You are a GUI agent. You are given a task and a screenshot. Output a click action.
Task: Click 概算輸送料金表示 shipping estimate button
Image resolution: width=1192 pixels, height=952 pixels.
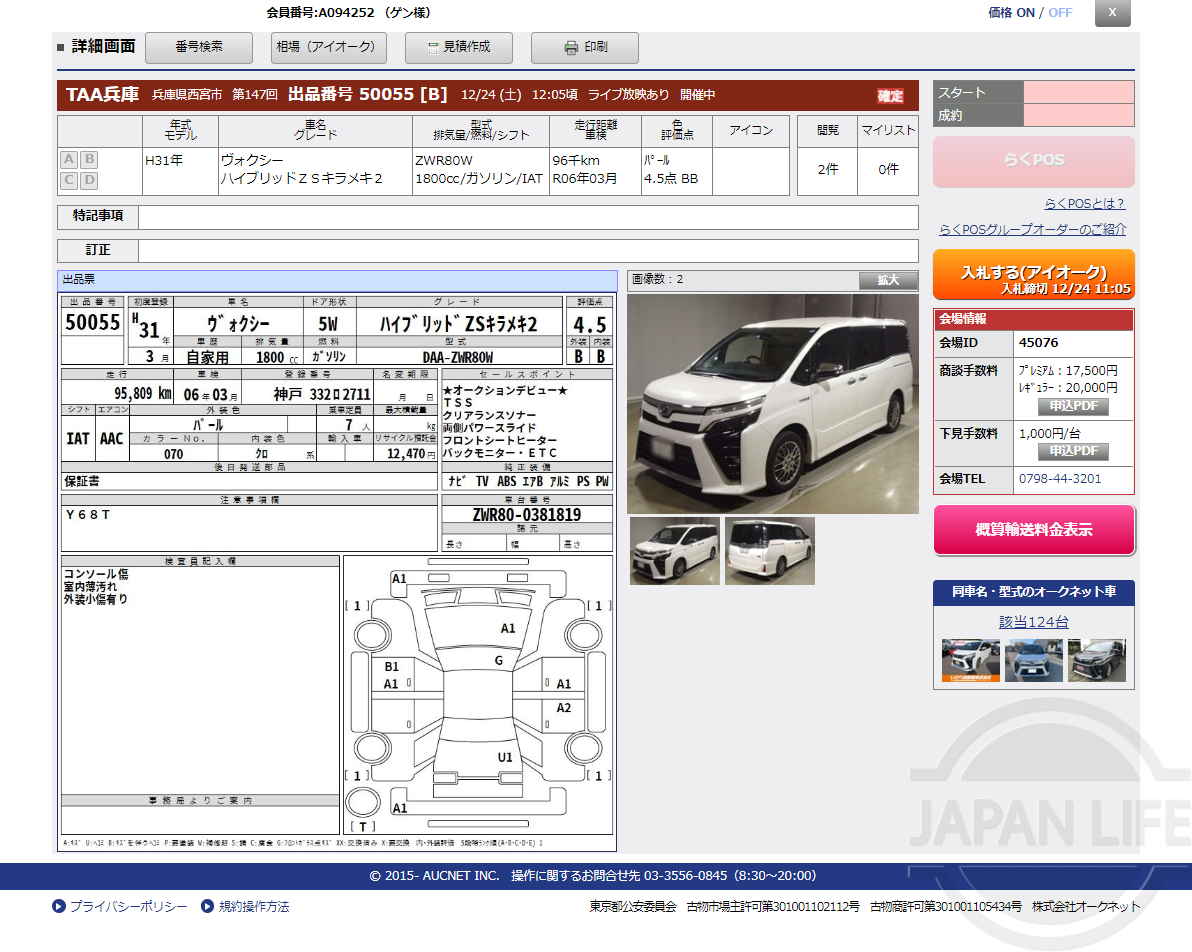click(x=1034, y=529)
